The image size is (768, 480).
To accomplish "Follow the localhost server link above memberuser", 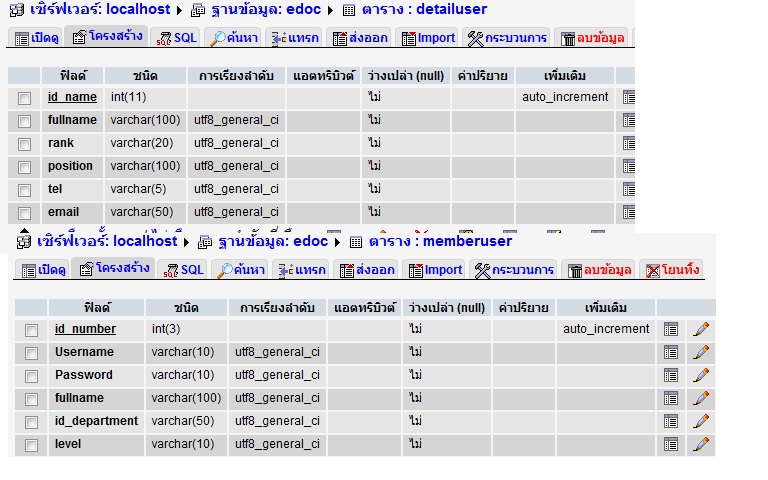I will click(107, 241).
